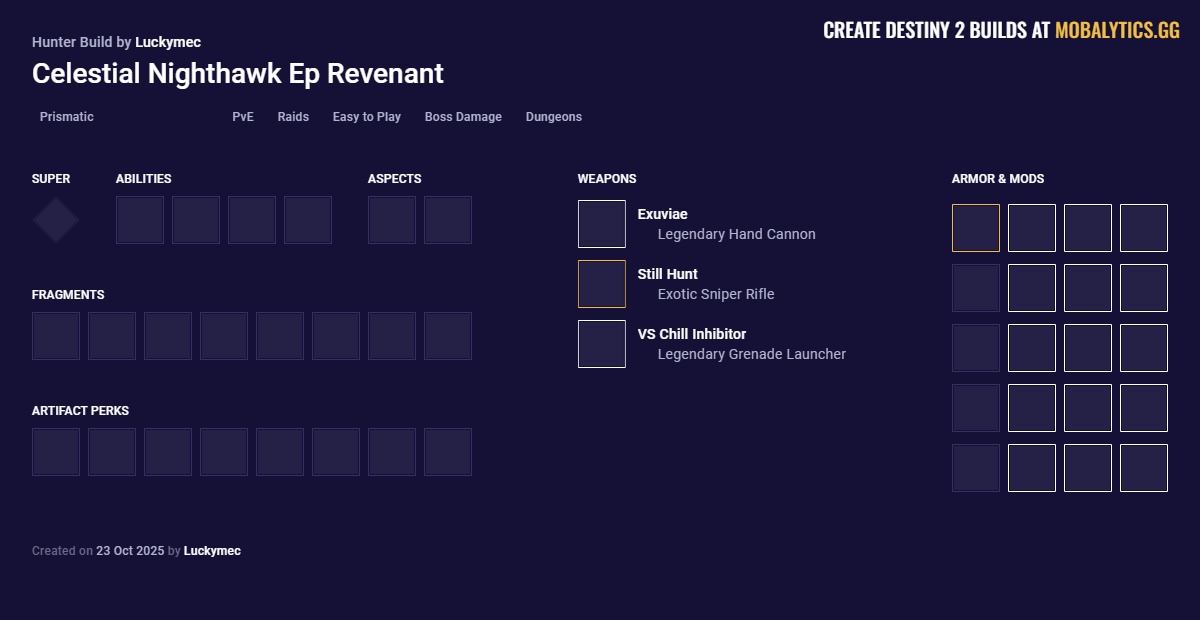Click Luckymec name in the footer
Screen dimensions: 1200x620
[x=212, y=551]
